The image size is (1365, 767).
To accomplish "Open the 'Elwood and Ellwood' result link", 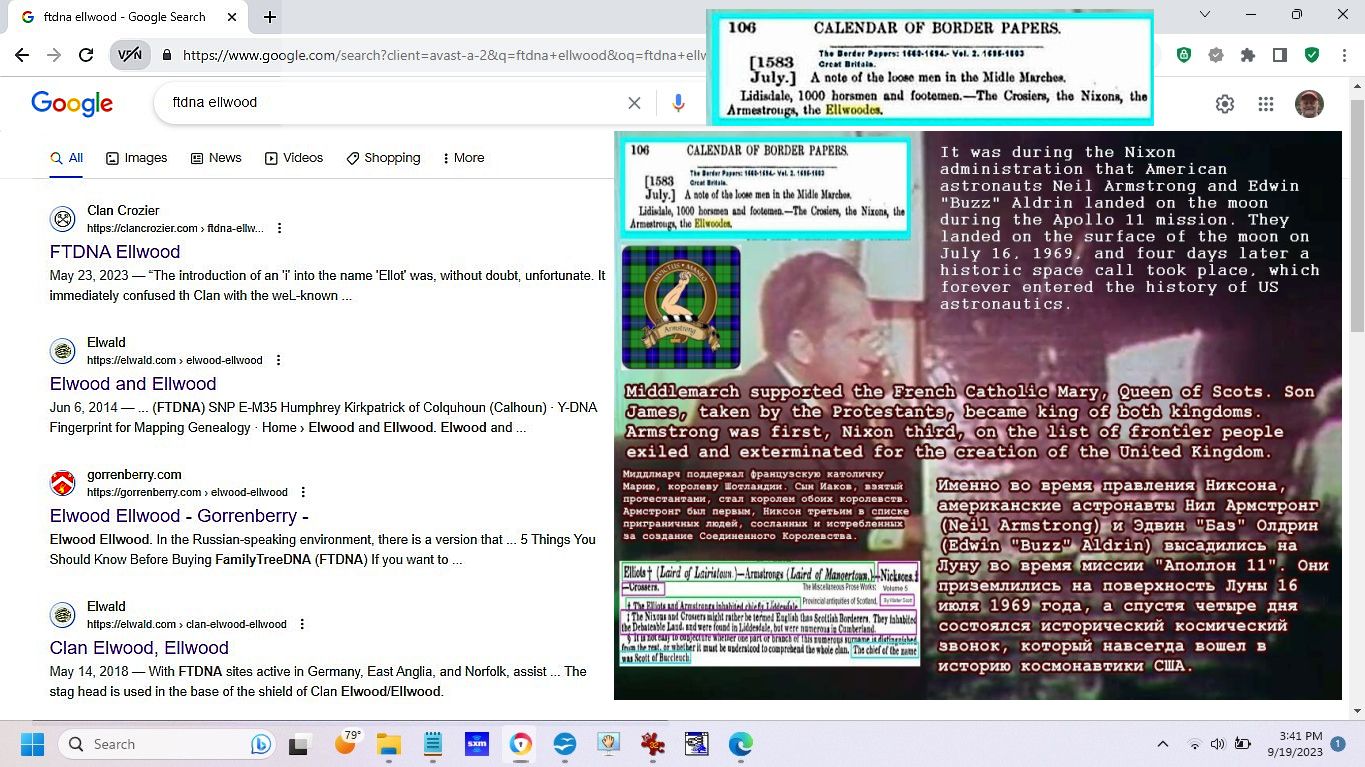I will click(133, 384).
